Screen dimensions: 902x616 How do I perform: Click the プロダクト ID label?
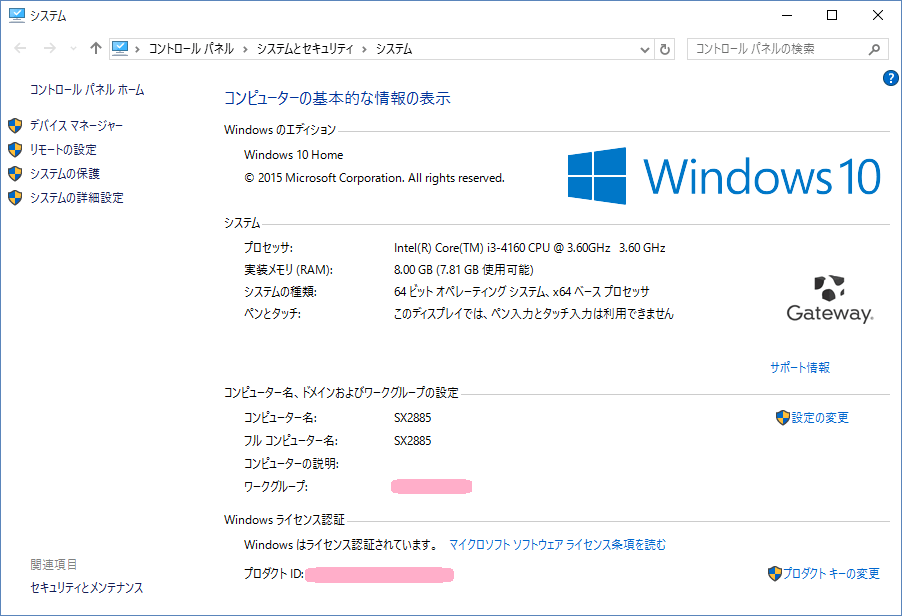point(274,573)
